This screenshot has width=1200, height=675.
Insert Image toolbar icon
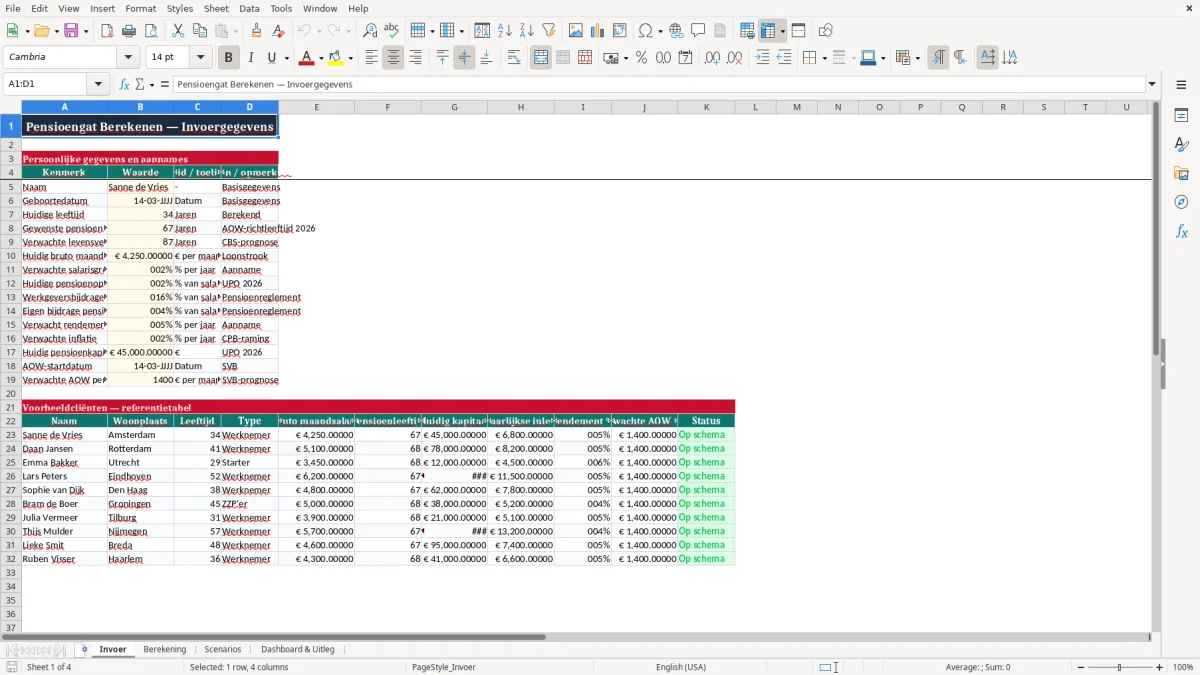click(x=576, y=31)
